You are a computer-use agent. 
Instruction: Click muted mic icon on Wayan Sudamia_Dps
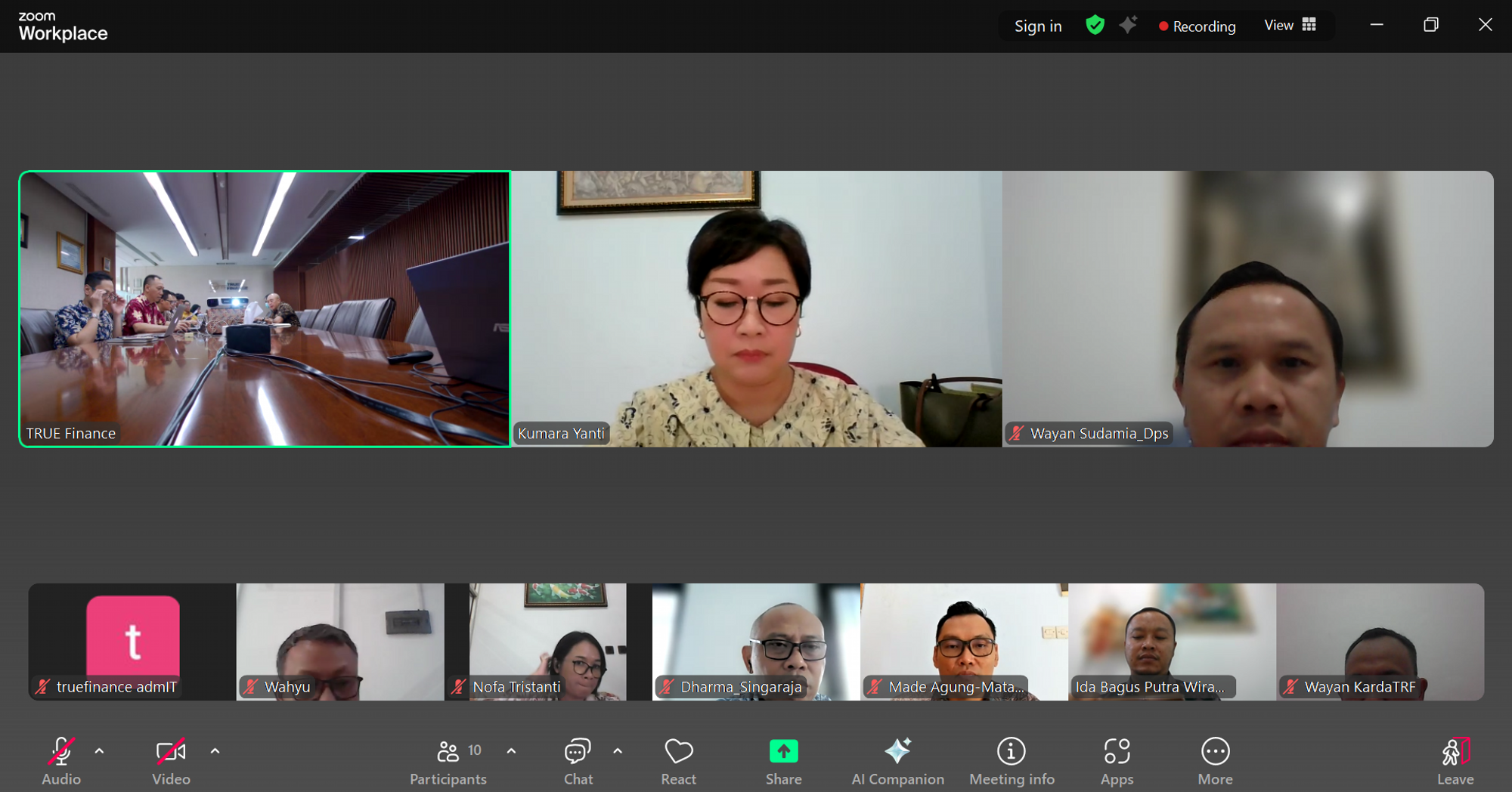click(x=1017, y=433)
